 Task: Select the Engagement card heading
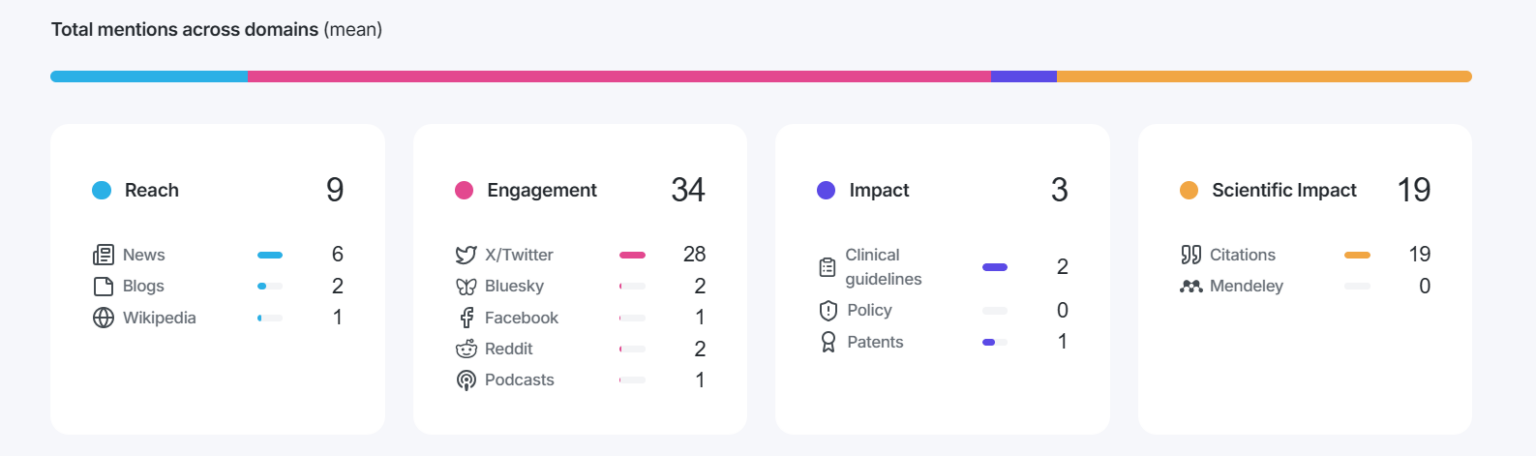pyautogui.click(x=542, y=190)
